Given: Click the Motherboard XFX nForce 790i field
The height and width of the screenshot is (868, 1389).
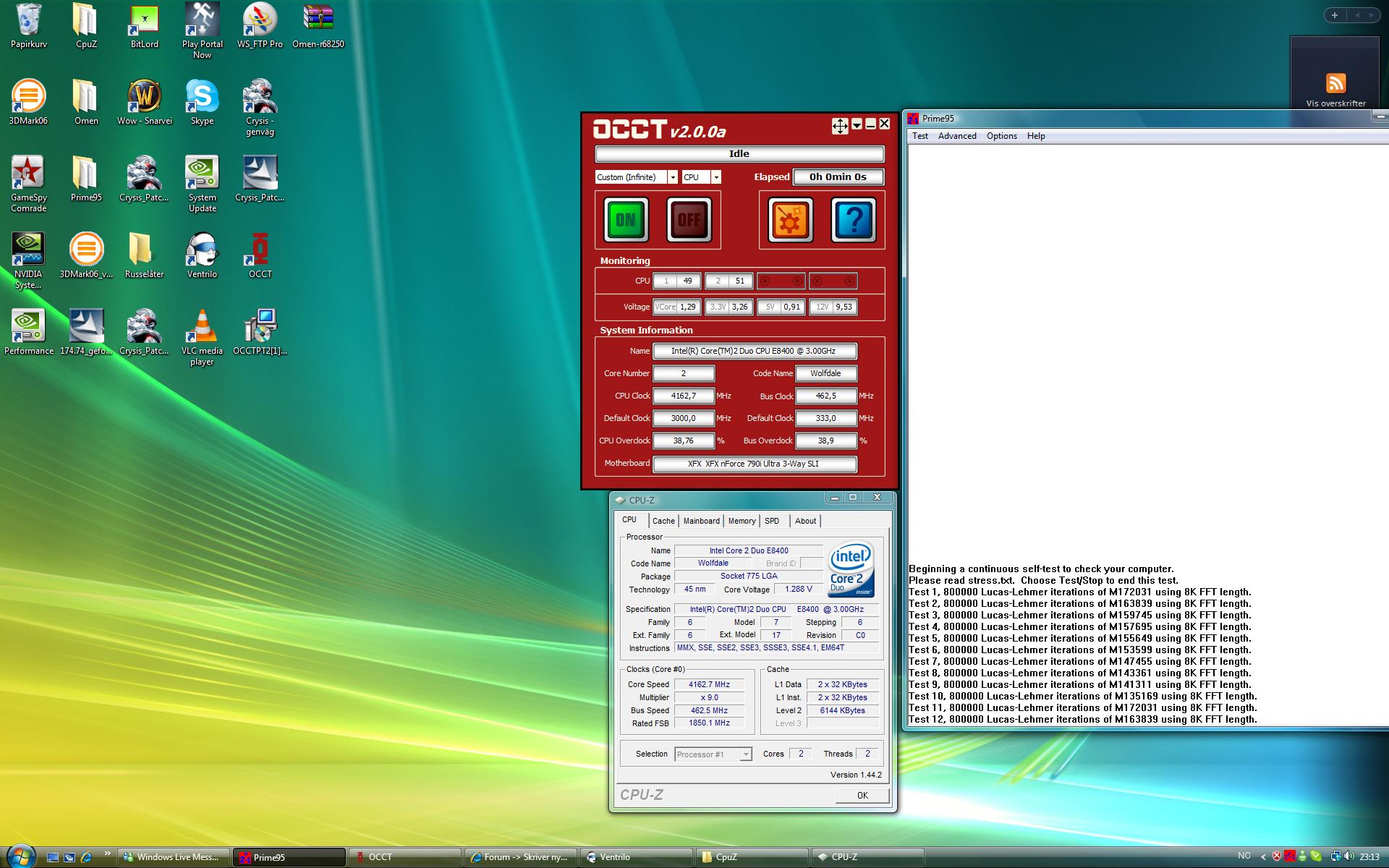Looking at the screenshot, I should [x=755, y=464].
